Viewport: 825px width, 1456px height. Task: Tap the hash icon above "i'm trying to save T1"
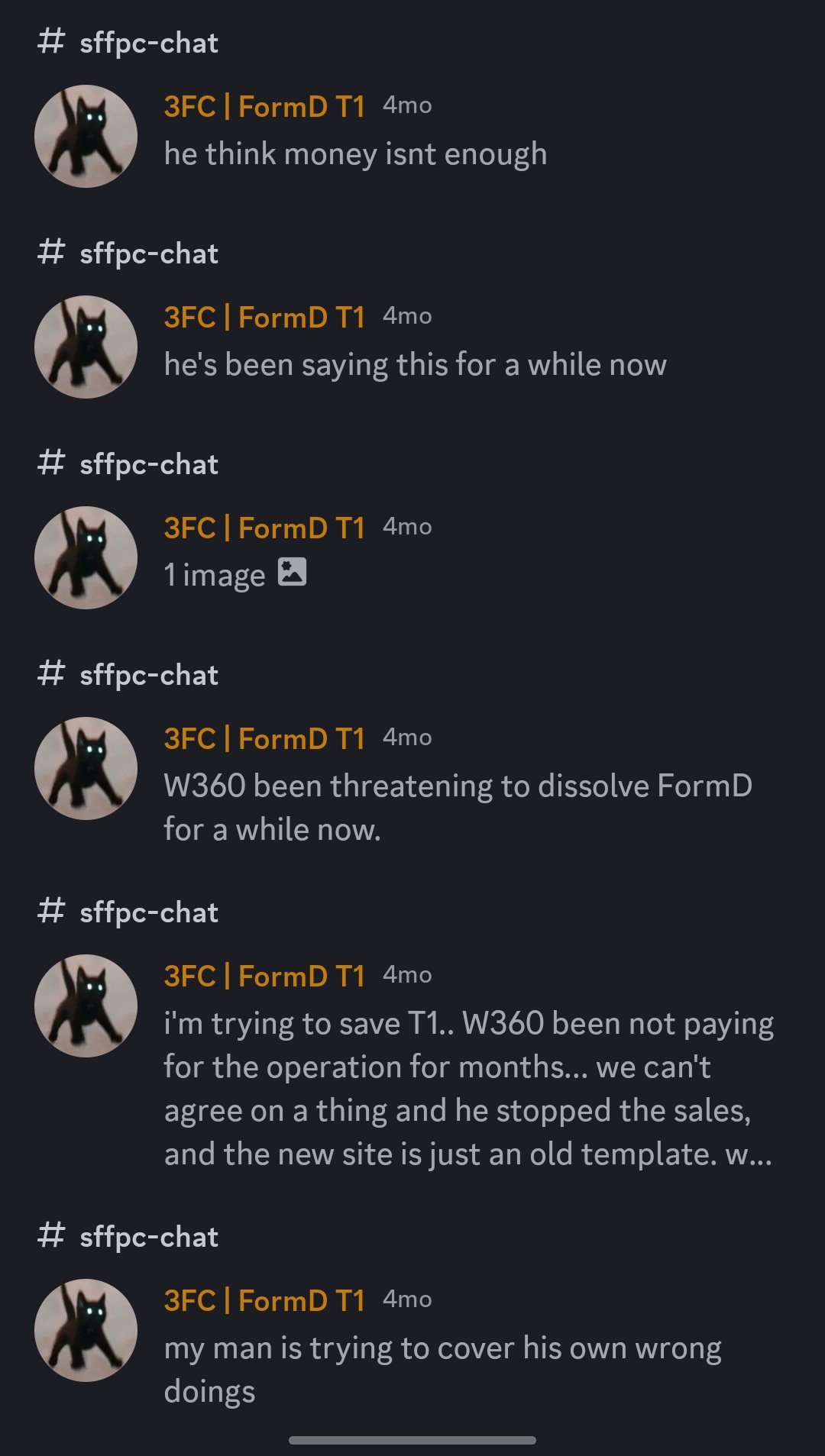pyautogui.click(x=51, y=912)
